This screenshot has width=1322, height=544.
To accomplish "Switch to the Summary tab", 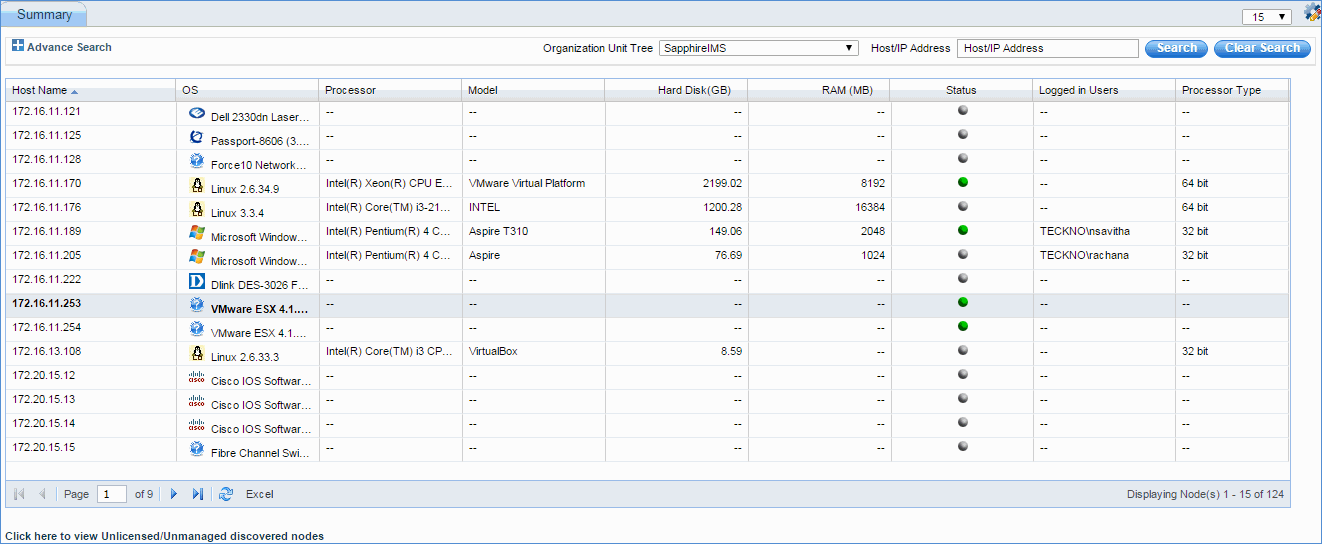I will [x=44, y=15].
